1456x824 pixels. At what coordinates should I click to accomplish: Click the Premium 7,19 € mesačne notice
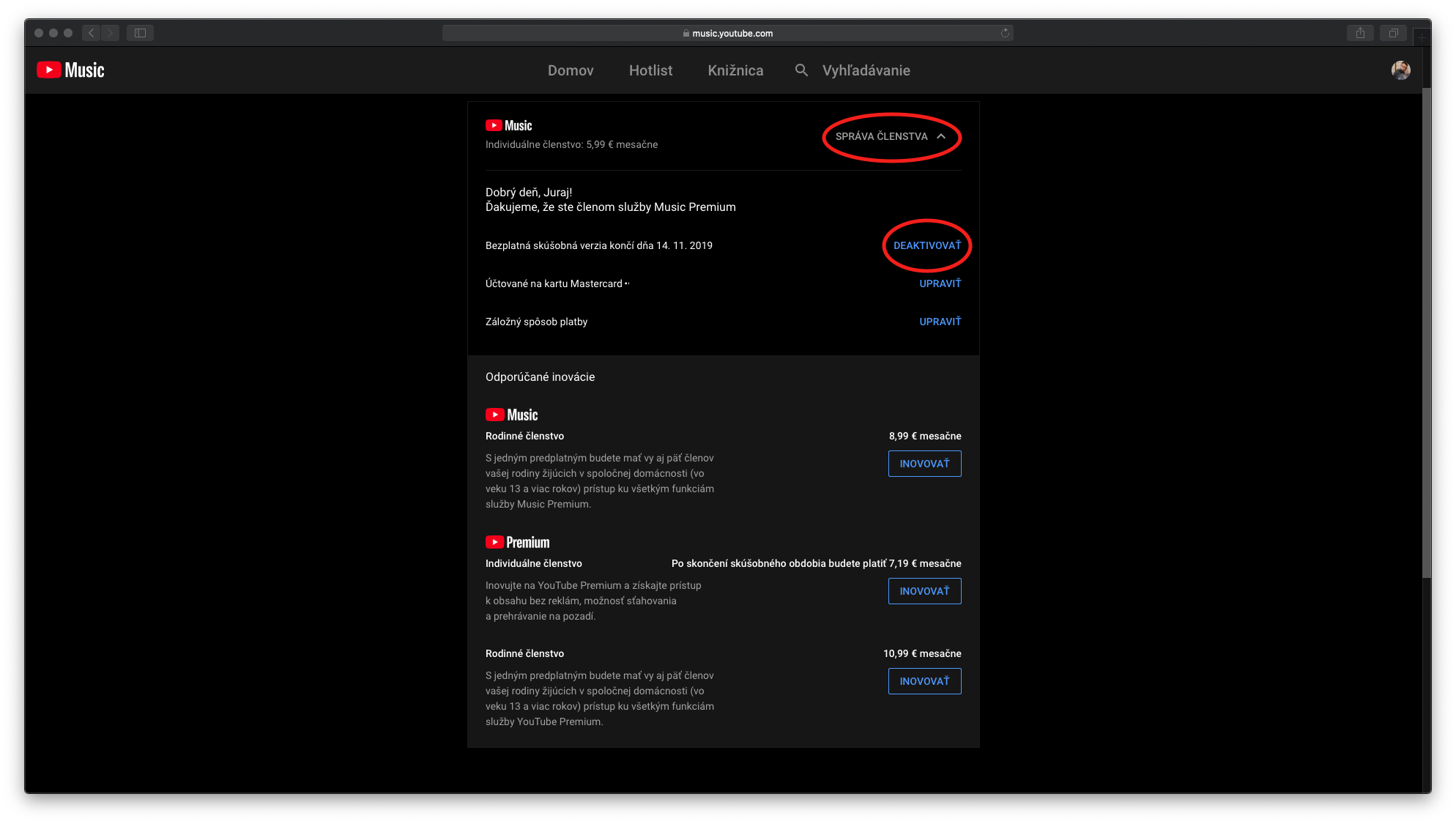pyautogui.click(x=816, y=564)
